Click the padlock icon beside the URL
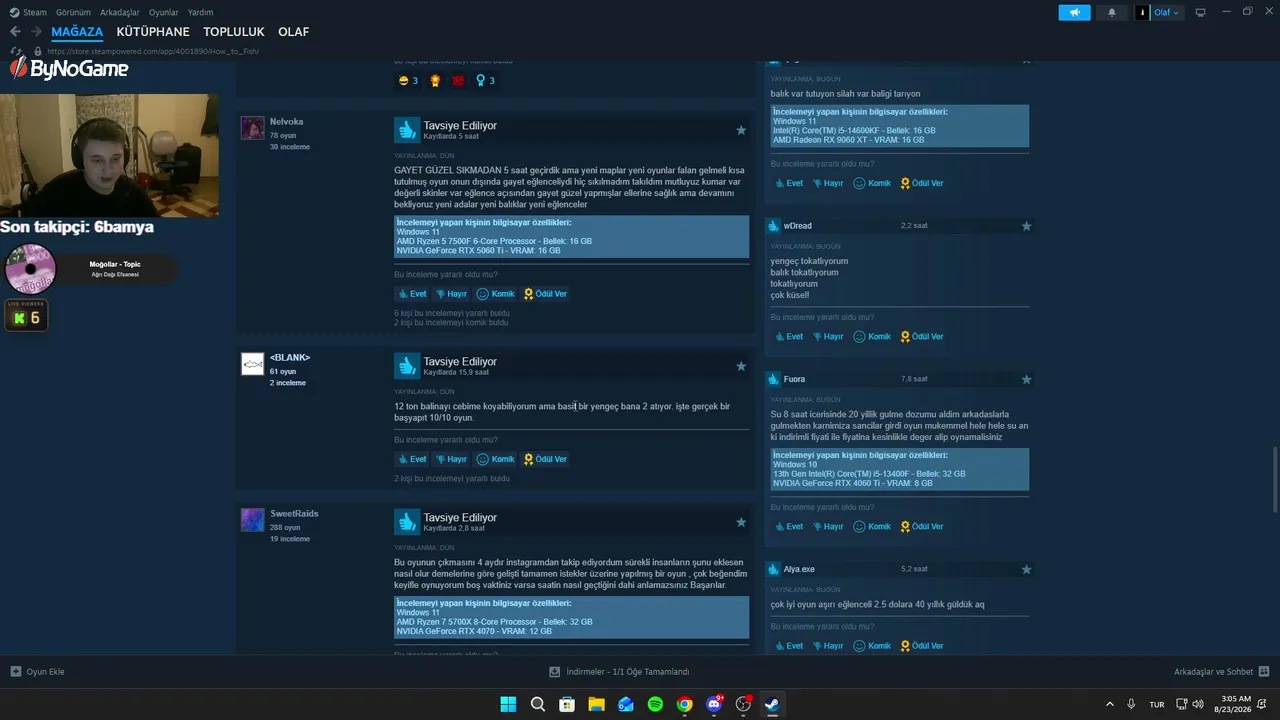The height and width of the screenshot is (720, 1280). [x=38, y=51]
